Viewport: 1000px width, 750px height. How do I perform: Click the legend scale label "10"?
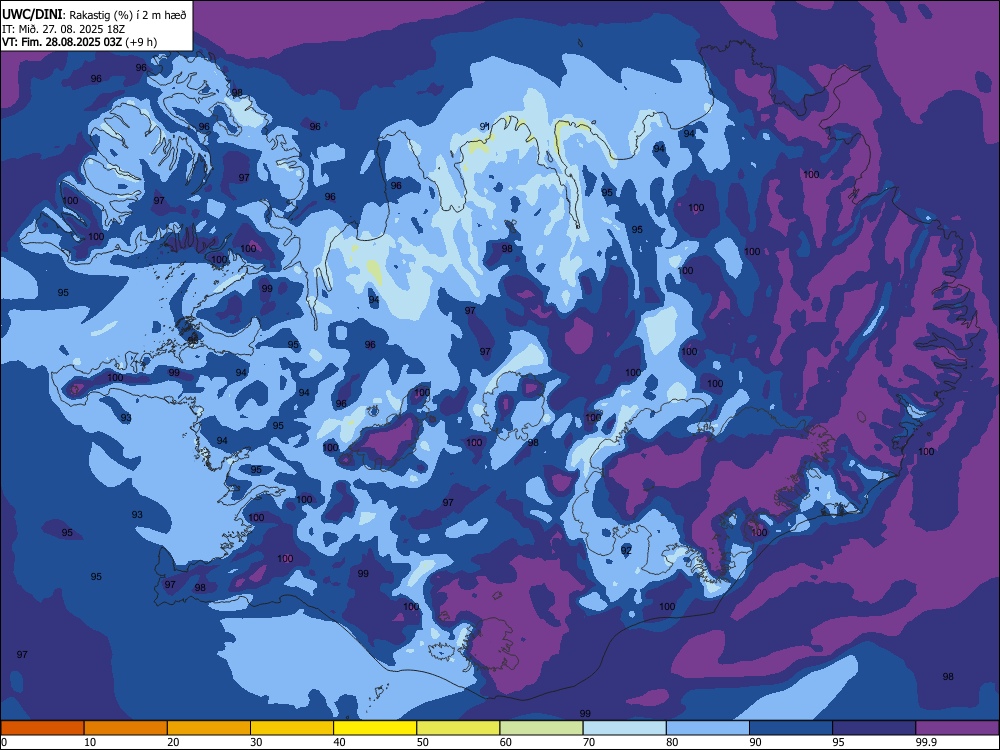click(90, 742)
